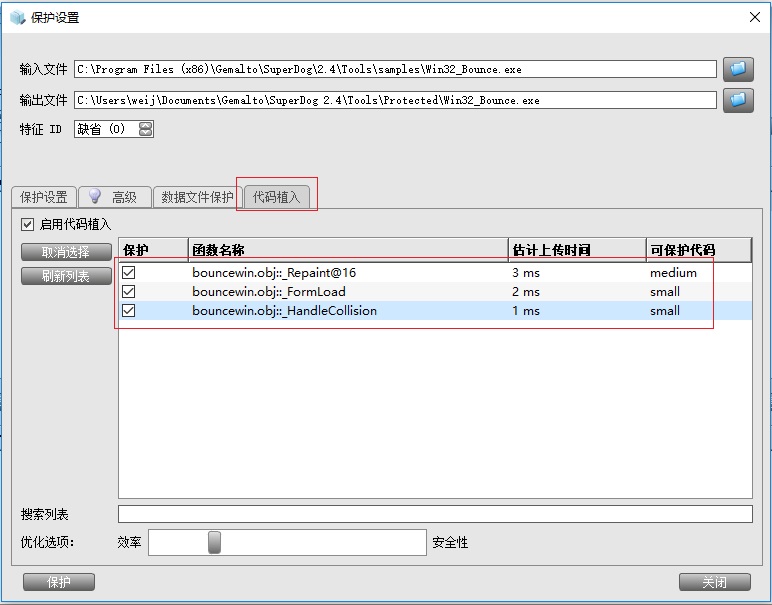Click the 取消选择 button
772x605 pixels.
coord(66,252)
